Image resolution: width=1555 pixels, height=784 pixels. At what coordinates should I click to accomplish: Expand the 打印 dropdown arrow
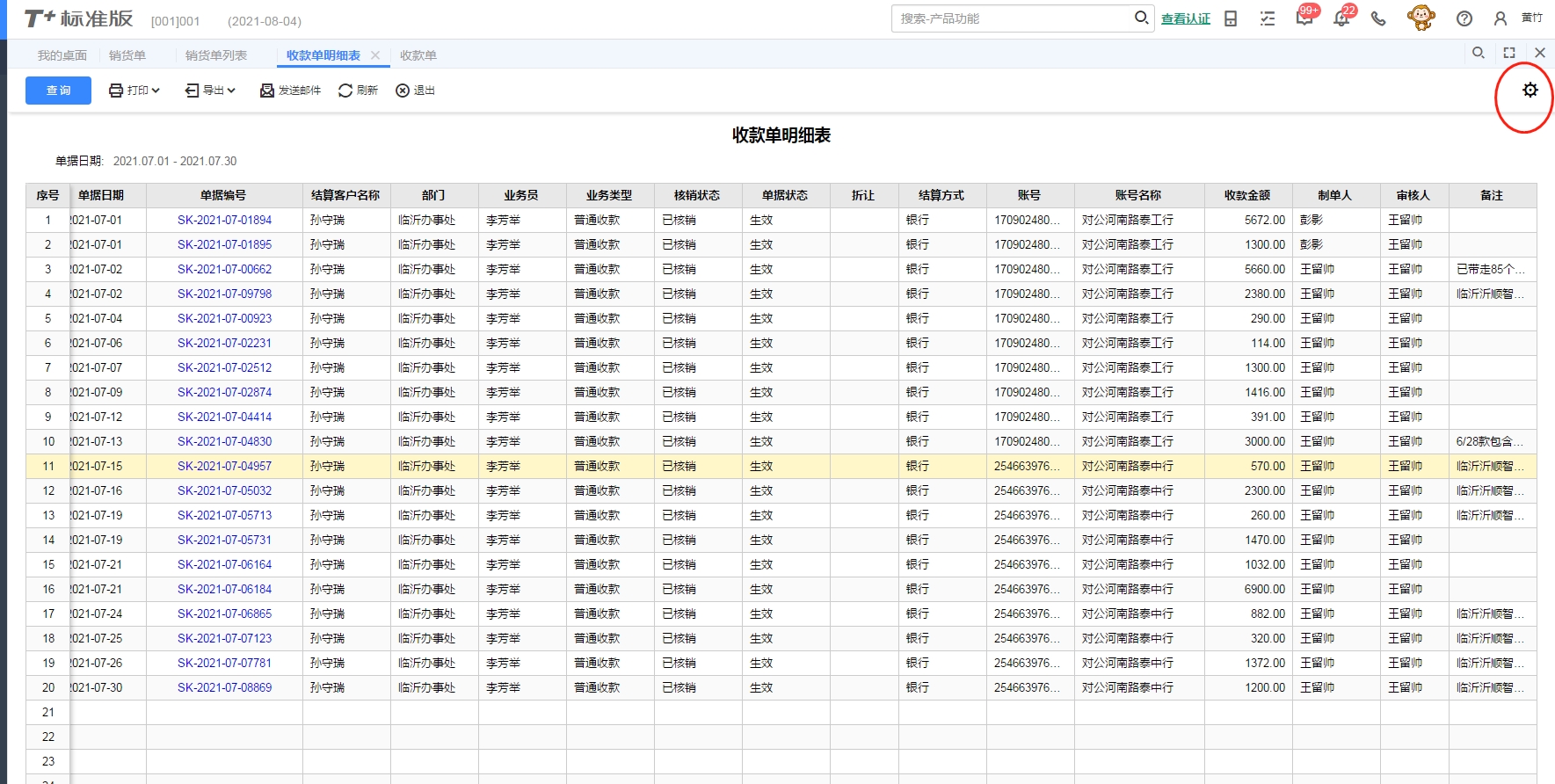pyautogui.click(x=156, y=91)
